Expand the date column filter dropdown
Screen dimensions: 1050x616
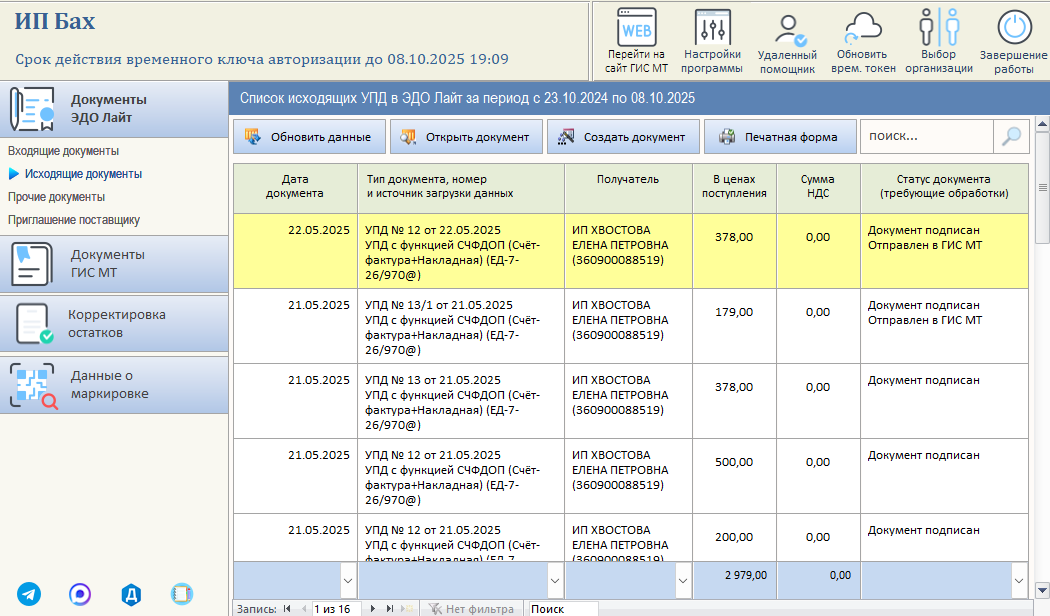tap(348, 581)
